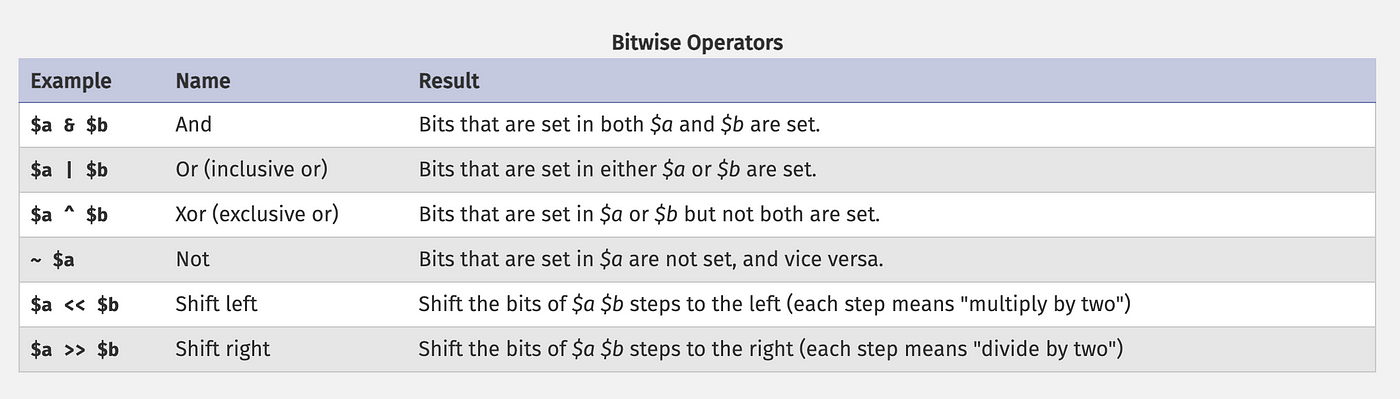Select the Example column header

(71, 81)
